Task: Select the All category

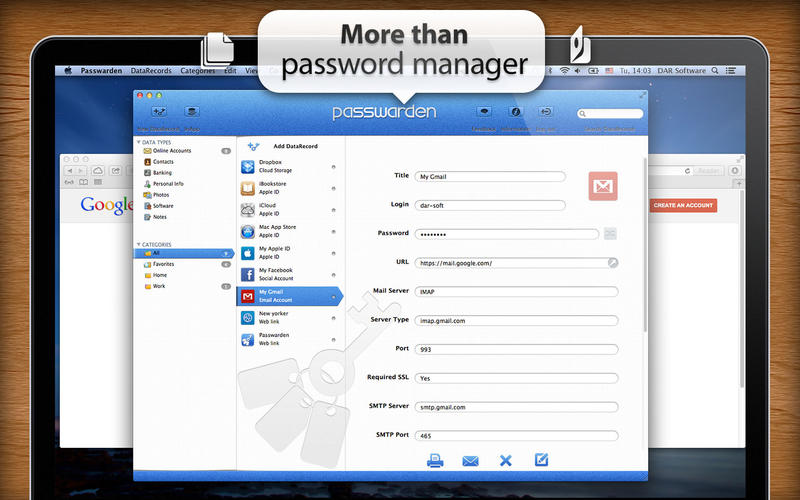Action: pyautogui.click(x=184, y=253)
